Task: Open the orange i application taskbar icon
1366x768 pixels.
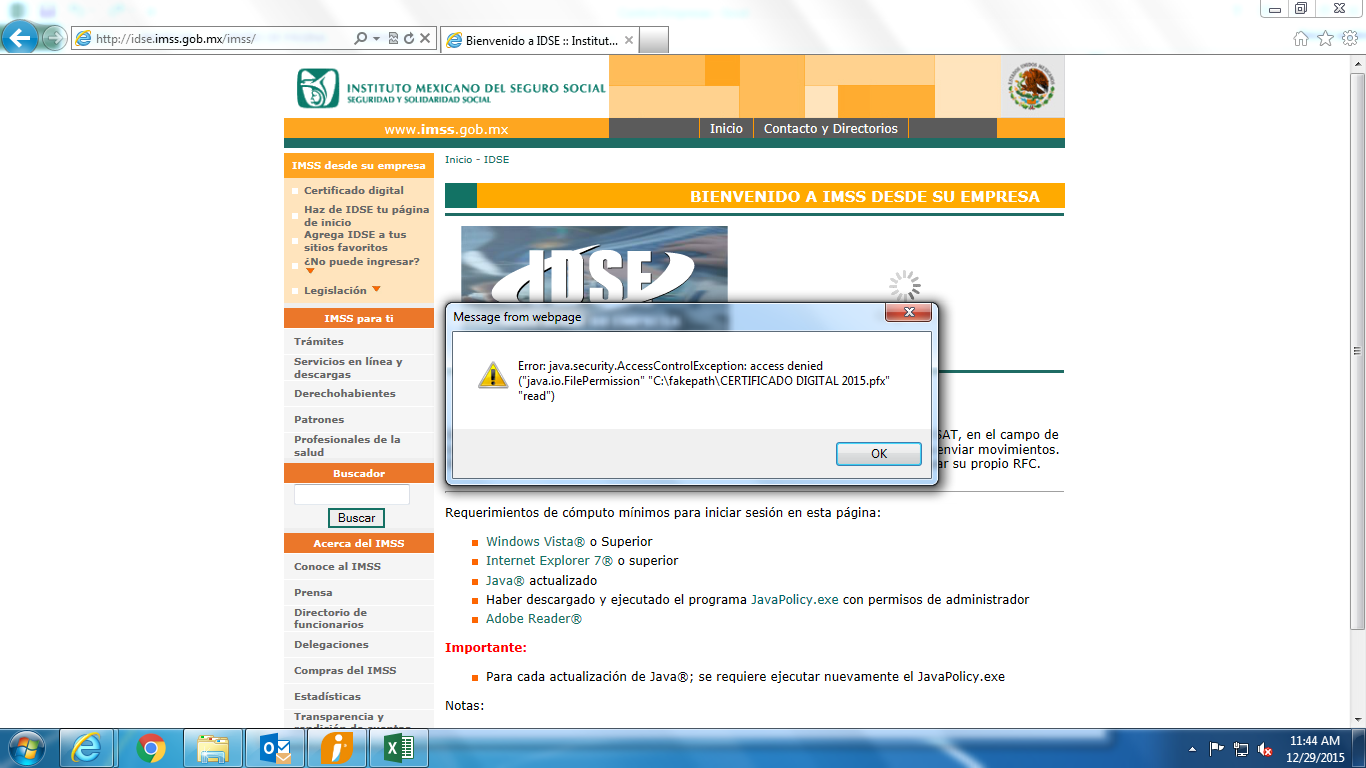Action: coord(337,748)
